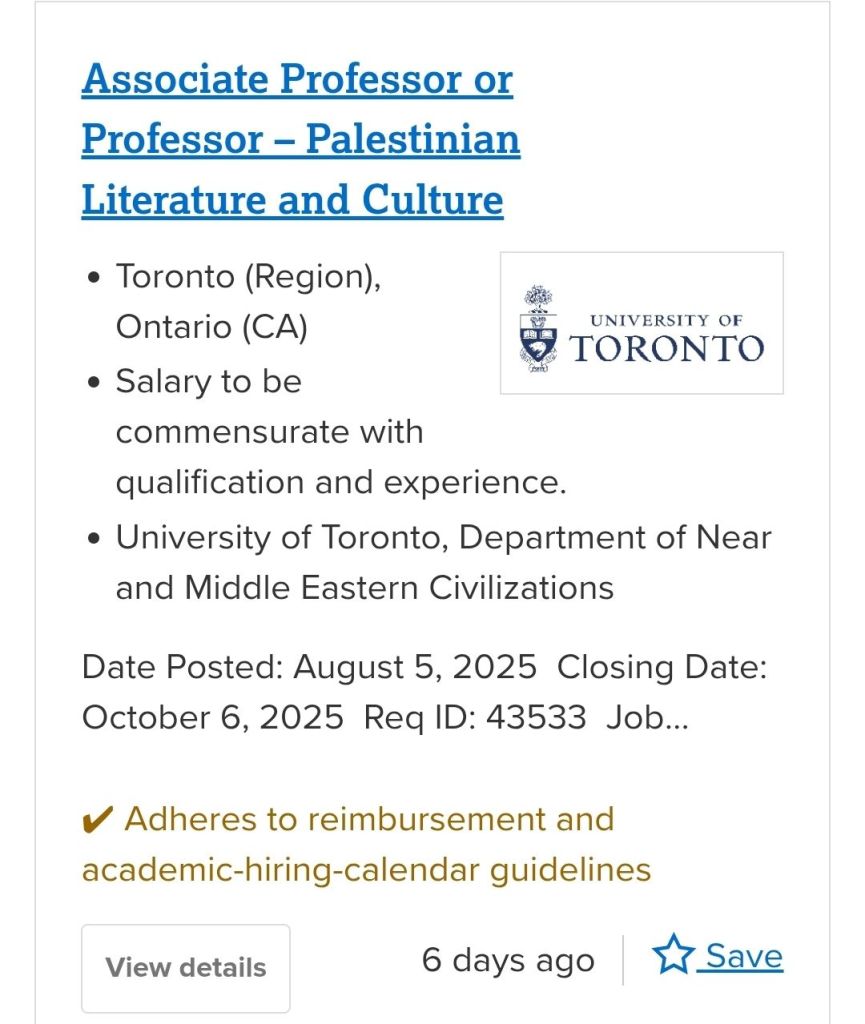The height and width of the screenshot is (1024, 865).
Task: Click the Req ID 43533 text
Action: click(x=474, y=717)
